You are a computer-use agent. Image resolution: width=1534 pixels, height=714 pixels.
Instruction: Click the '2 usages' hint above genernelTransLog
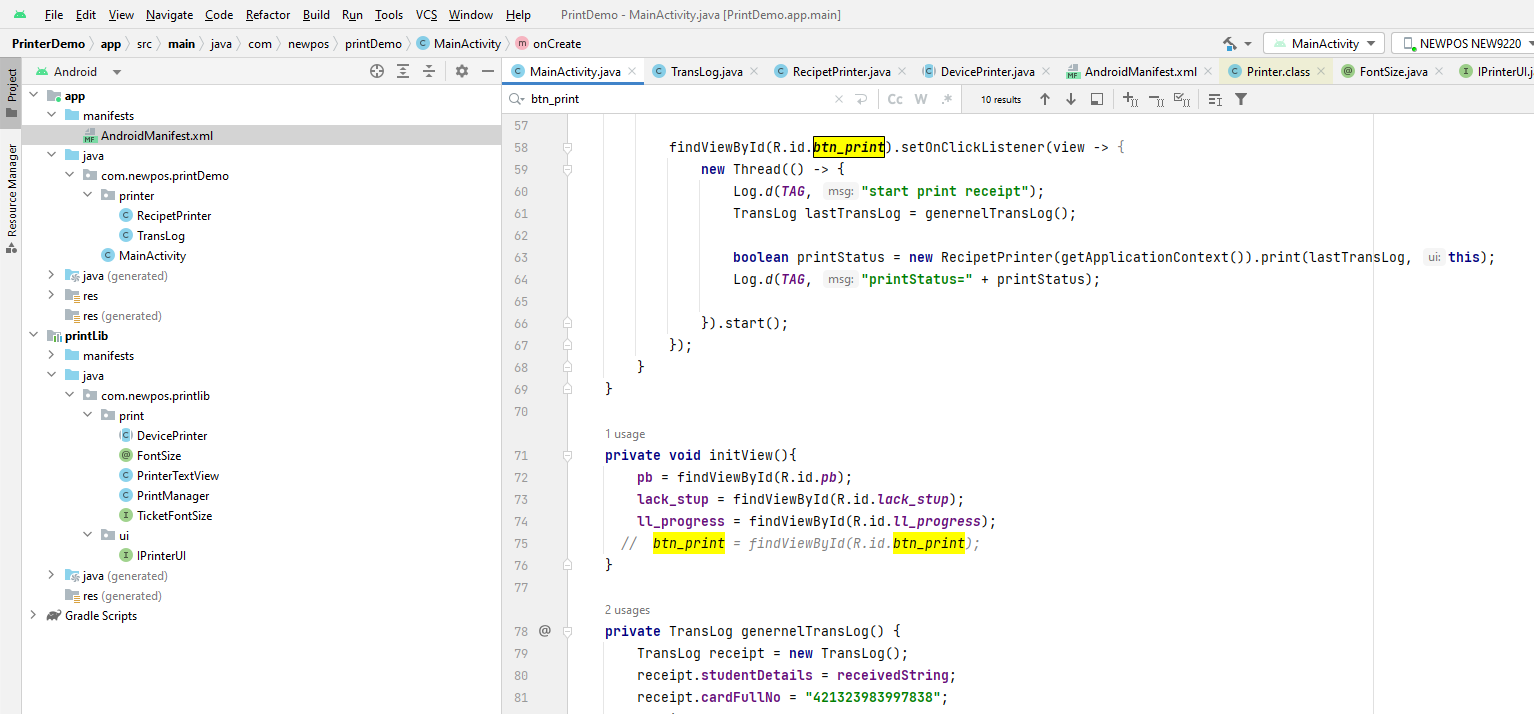tap(627, 610)
